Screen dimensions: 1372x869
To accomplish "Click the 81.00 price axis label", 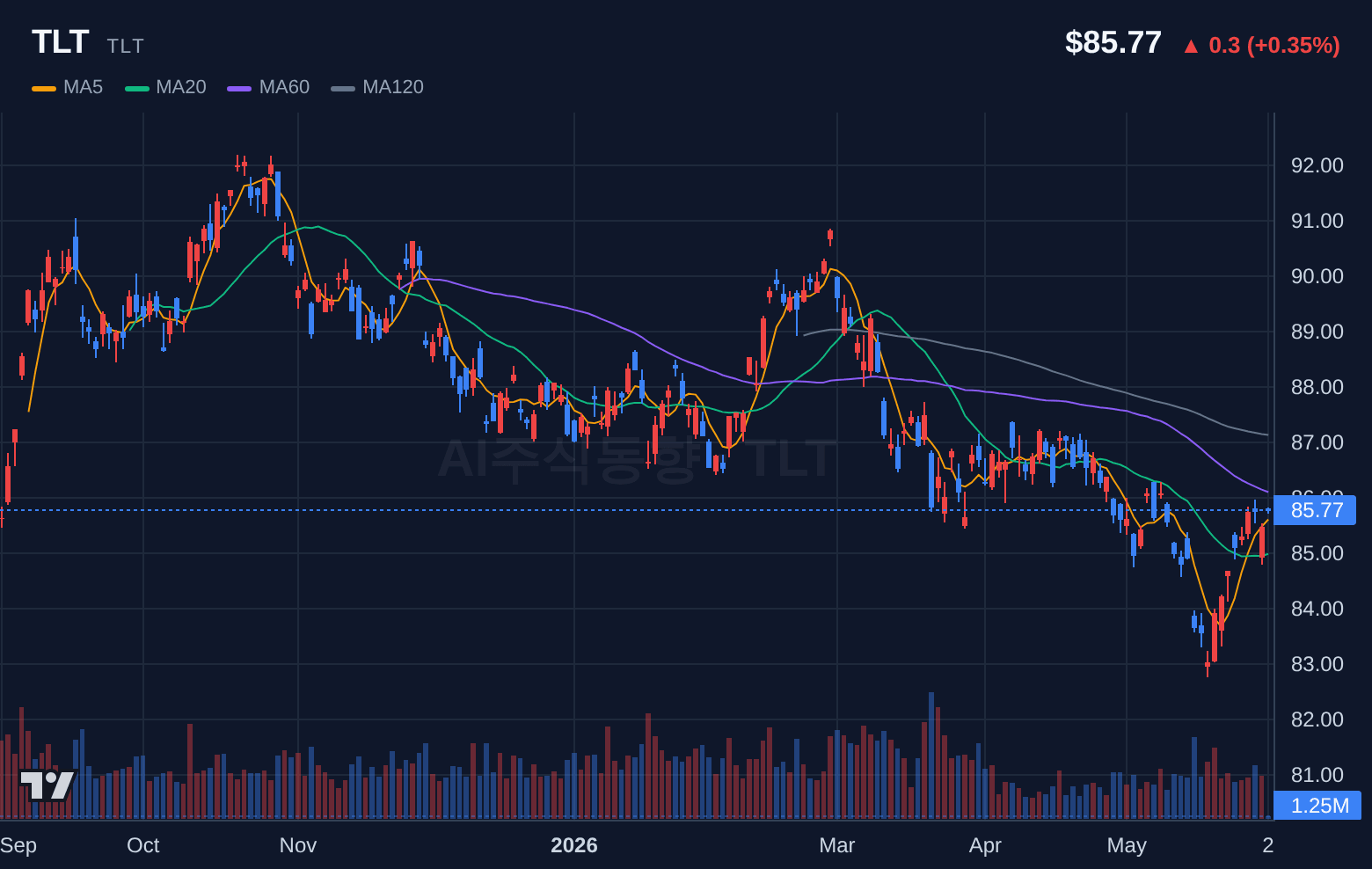I will tap(1317, 775).
